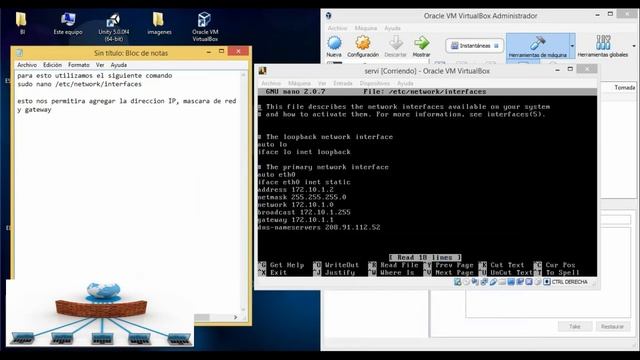
Task: Click shared folders indicator in VM status bar
Action: point(502,282)
